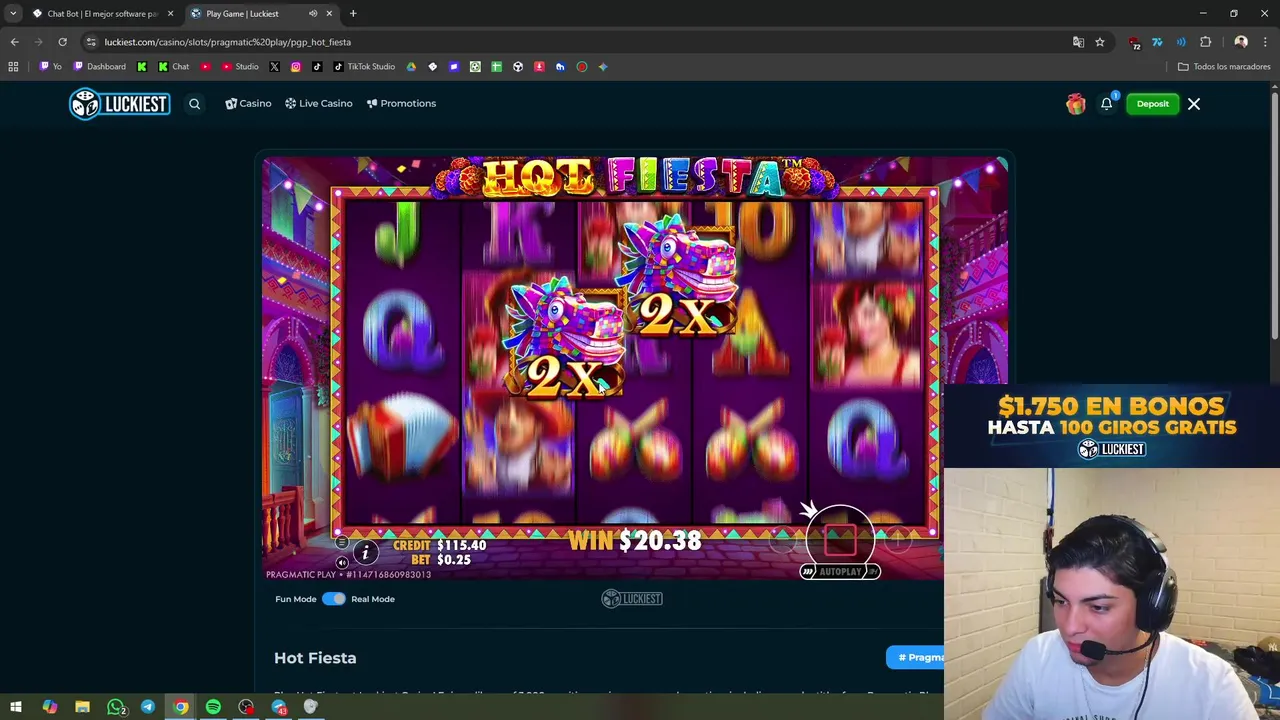Open the X (Twitter) bookmark
1280x720 pixels.
coord(274,67)
